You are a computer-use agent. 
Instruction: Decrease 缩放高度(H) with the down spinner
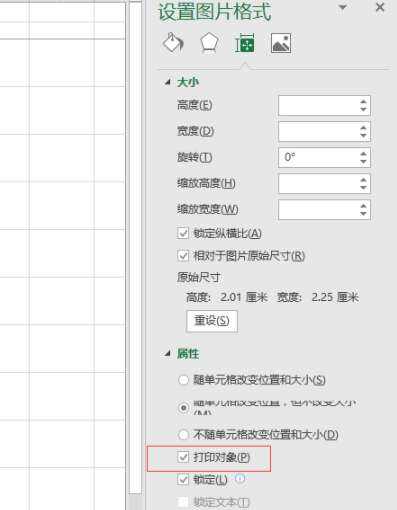tap(363, 188)
